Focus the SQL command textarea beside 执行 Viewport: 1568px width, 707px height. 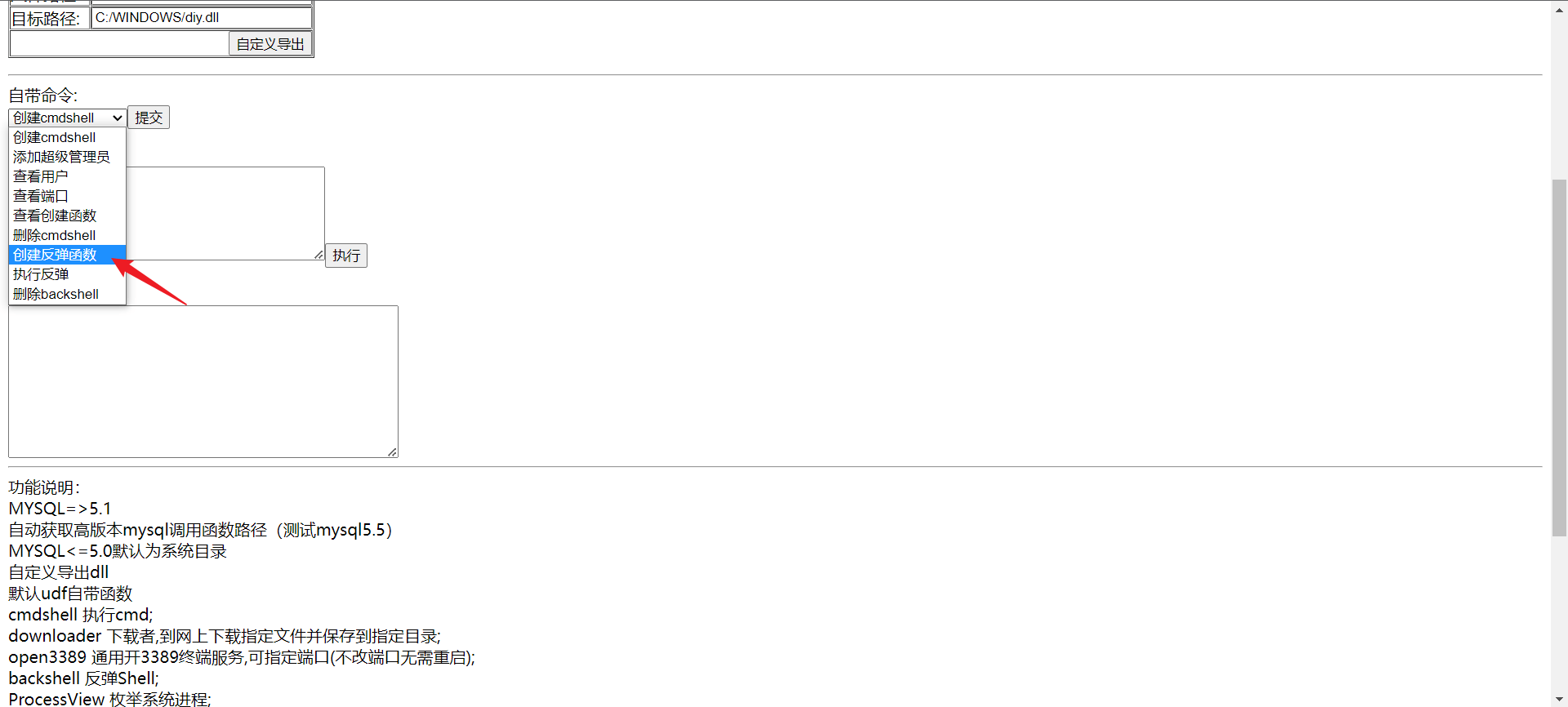click(225, 213)
